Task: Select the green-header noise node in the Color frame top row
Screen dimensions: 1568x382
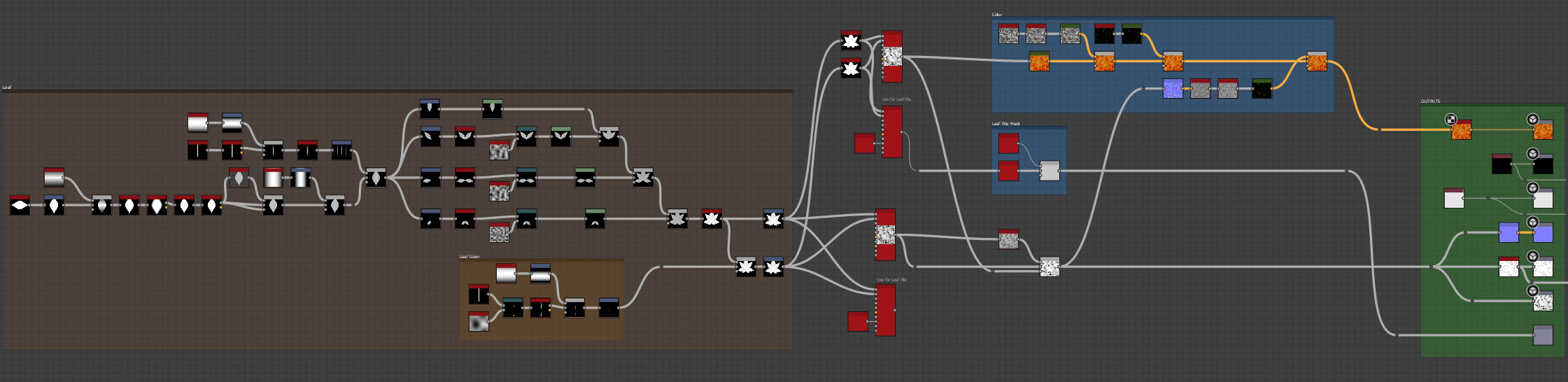Action: click(x=1070, y=34)
